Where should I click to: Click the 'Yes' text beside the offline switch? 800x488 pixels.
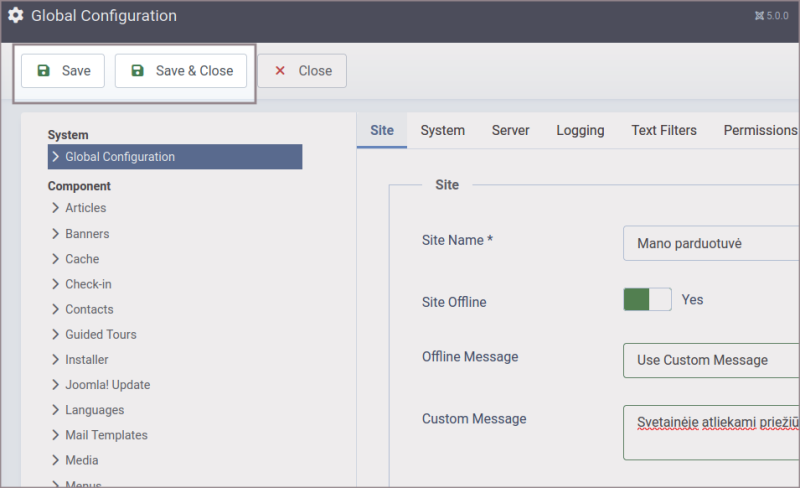692,300
